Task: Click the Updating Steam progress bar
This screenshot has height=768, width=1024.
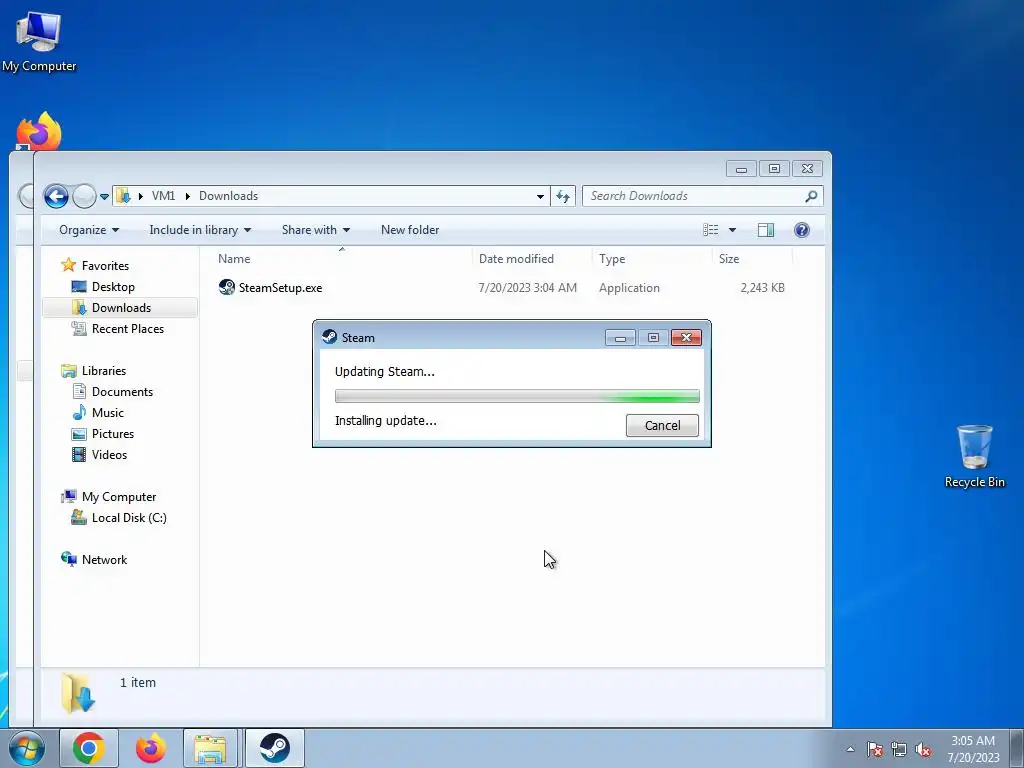Action: coord(517,396)
